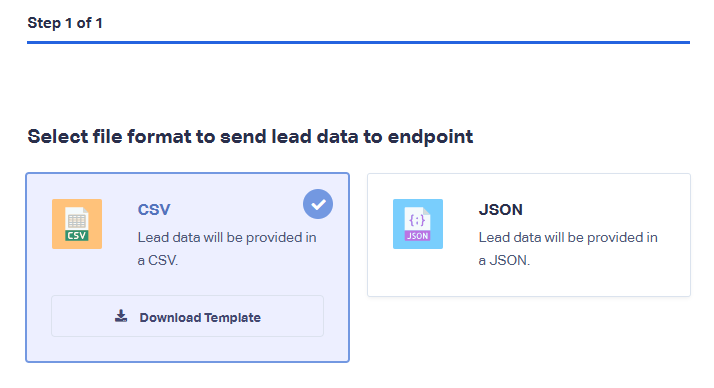
Task: Click the spreadsheet grid in CSV icon
Action: (76, 221)
